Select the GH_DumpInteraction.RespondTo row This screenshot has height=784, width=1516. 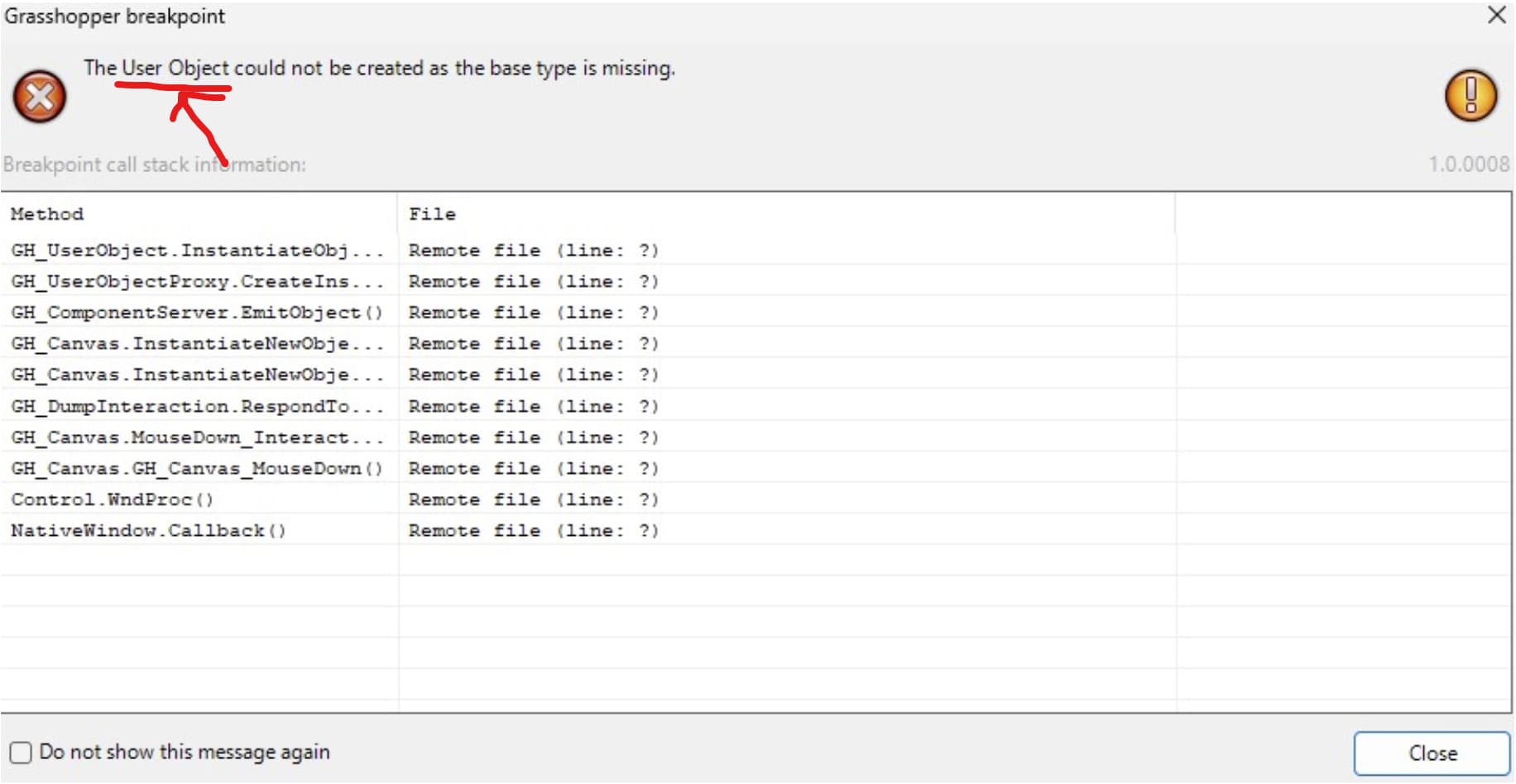click(x=197, y=406)
